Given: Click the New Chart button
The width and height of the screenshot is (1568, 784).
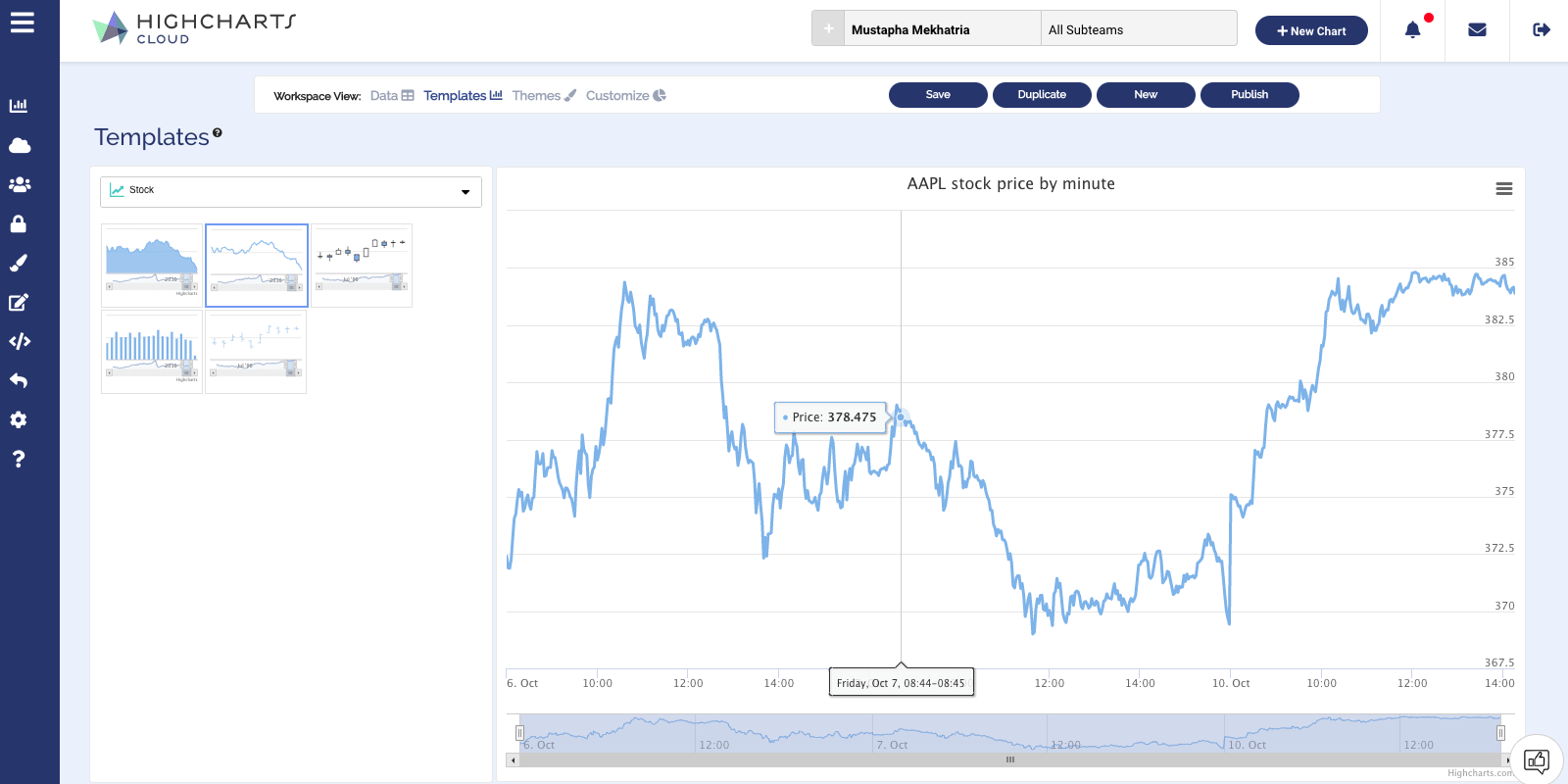Looking at the screenshot, I should coord(1310,30).
